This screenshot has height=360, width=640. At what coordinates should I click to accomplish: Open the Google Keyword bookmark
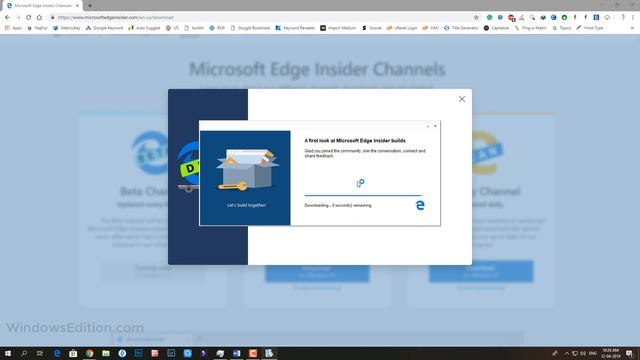point(104,28)
